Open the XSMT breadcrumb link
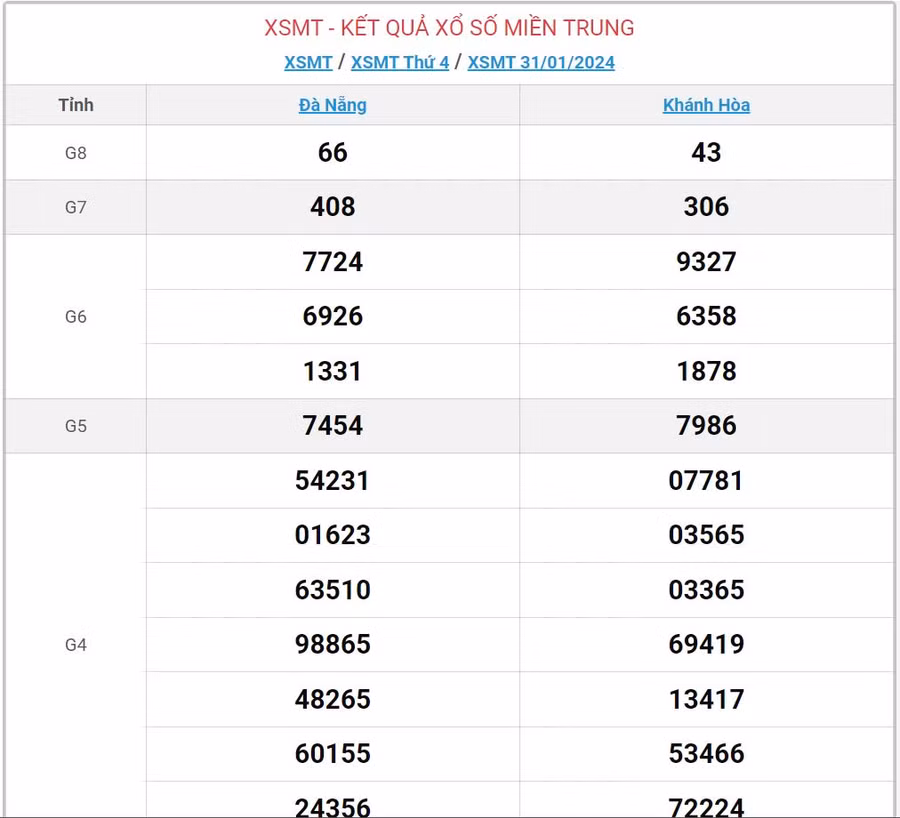 pyautogui.click(x=308, y=62)
